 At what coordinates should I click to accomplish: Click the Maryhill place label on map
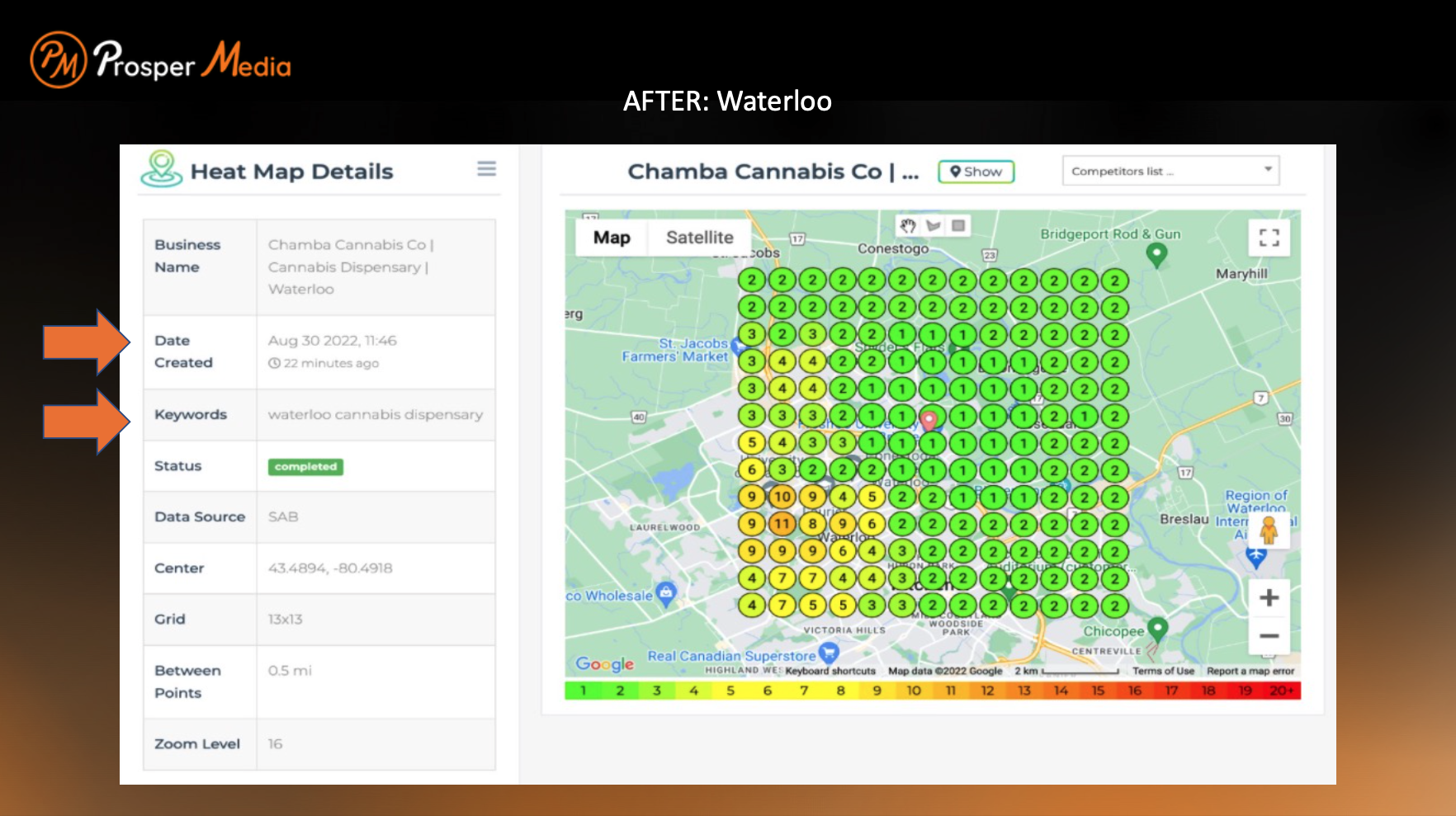tap(1241, 274)
